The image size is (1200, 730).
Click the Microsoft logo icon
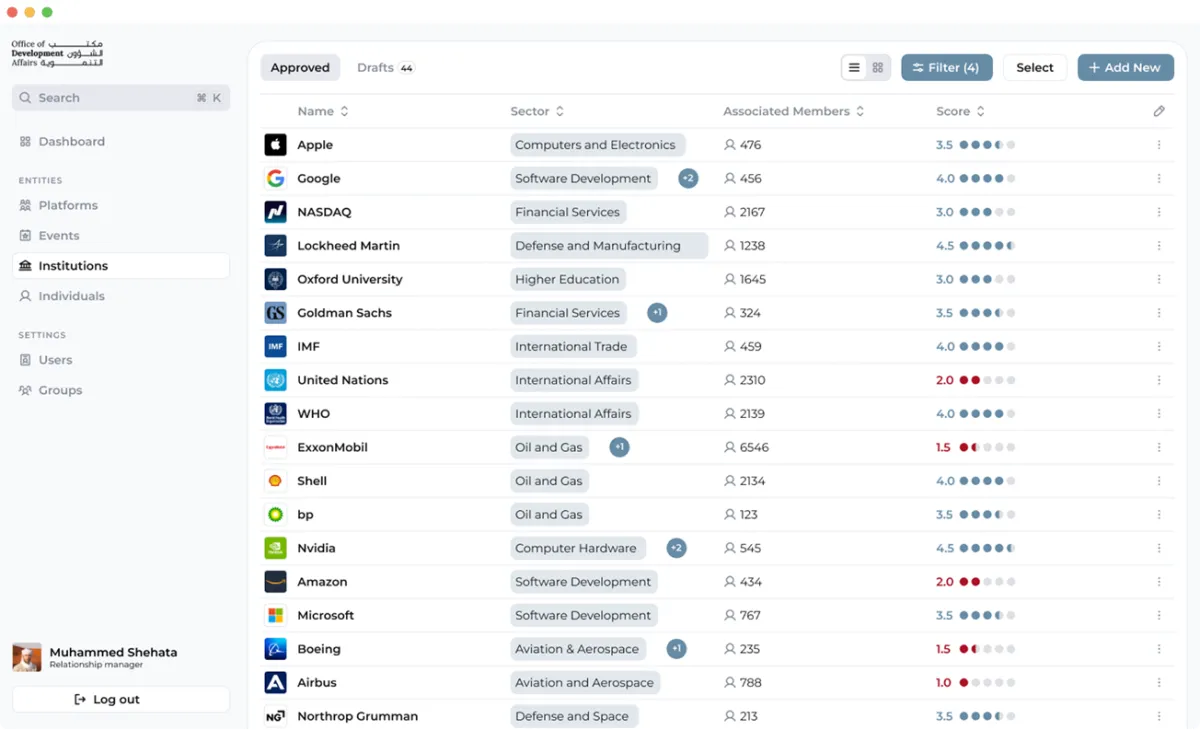(x=275, y=616)
